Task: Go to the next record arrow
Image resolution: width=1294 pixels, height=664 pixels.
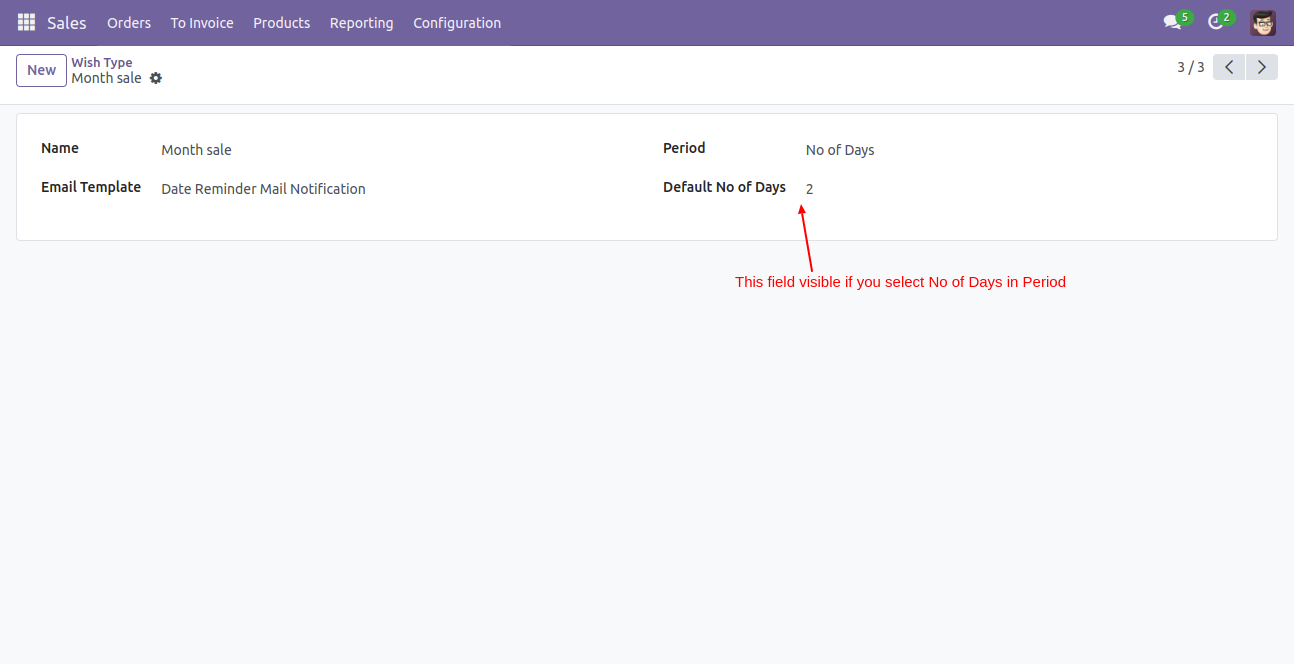Action: pyautogui.click(x=1262, y=67)
